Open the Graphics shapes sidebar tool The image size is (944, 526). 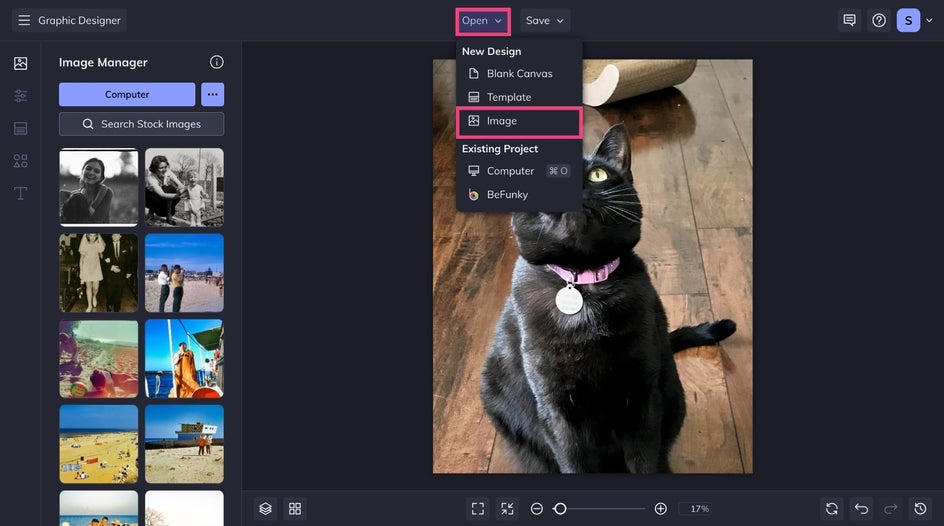[20, 161]
